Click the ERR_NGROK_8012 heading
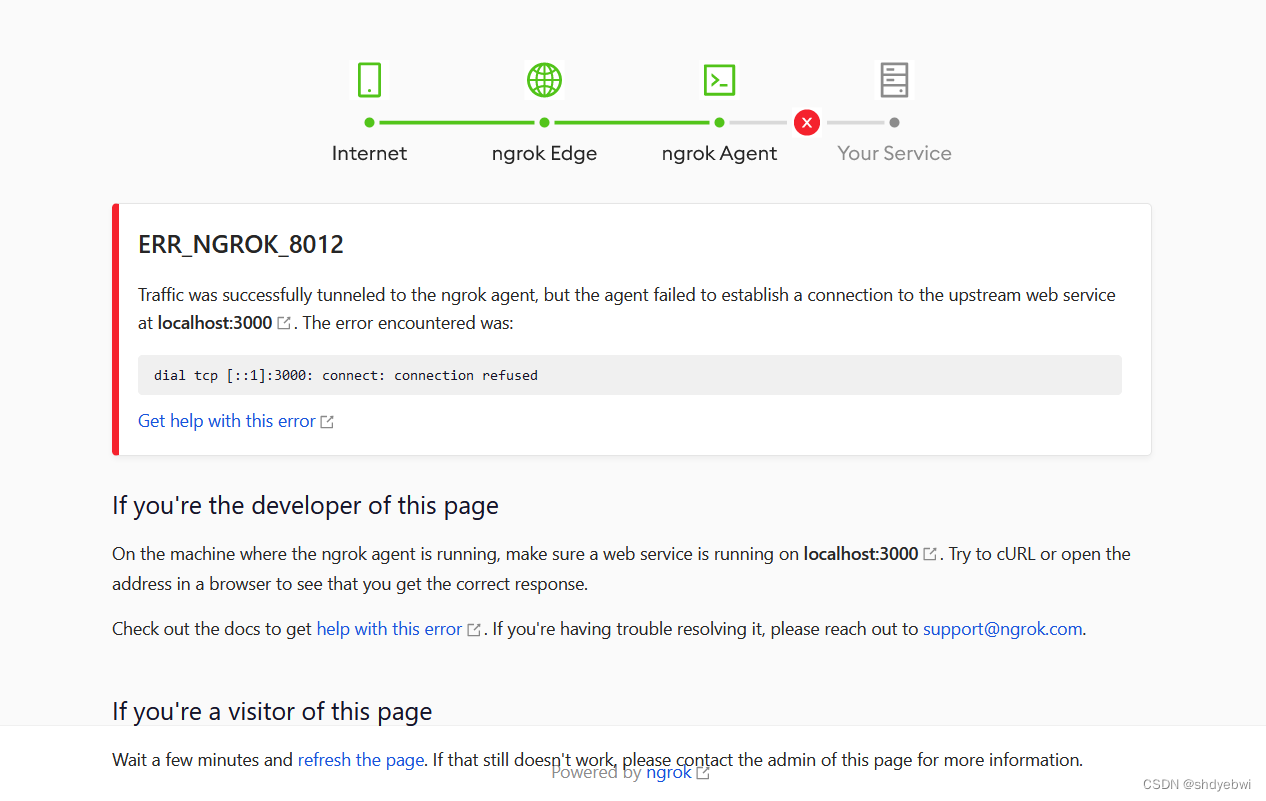 tap(241, 245)
